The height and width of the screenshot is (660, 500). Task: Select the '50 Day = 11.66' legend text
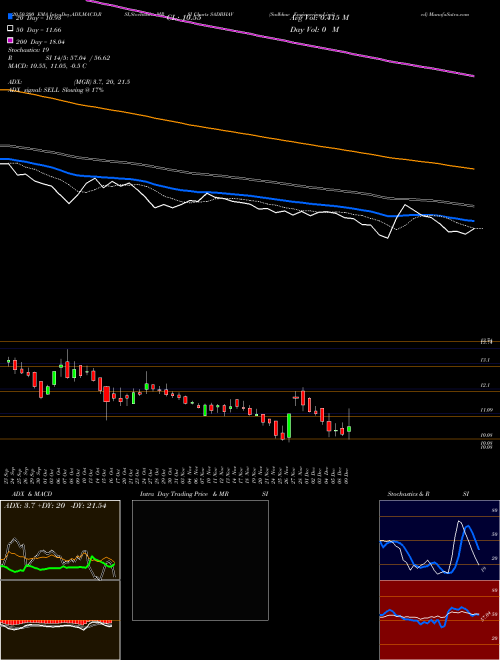coord(38,30)
